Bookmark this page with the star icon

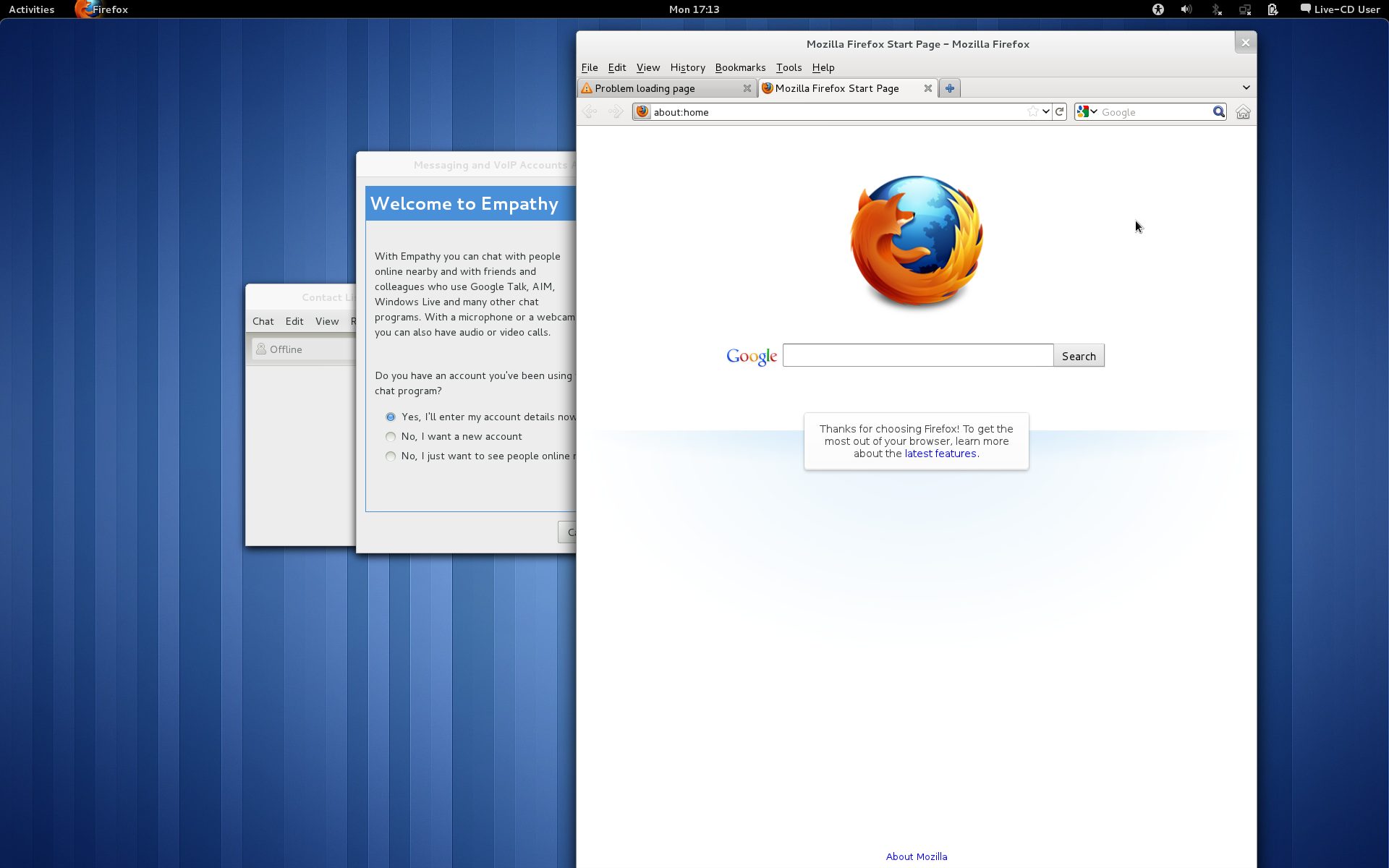pyautogui.click(x=1033, y=111)
